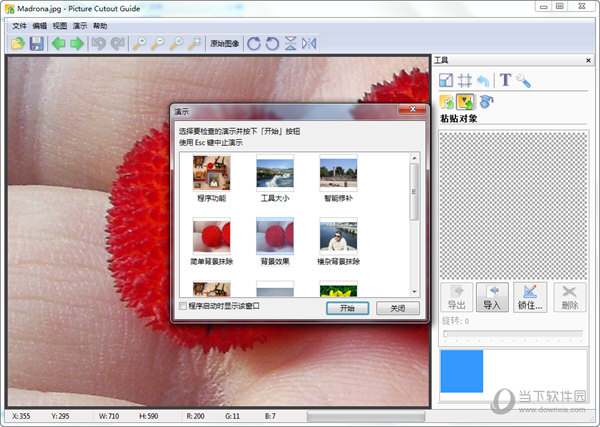The width and height of the screenshot is (600, 427).
Task: Click the horizontal scrollbar in status bar
Action: click(366, 416)
